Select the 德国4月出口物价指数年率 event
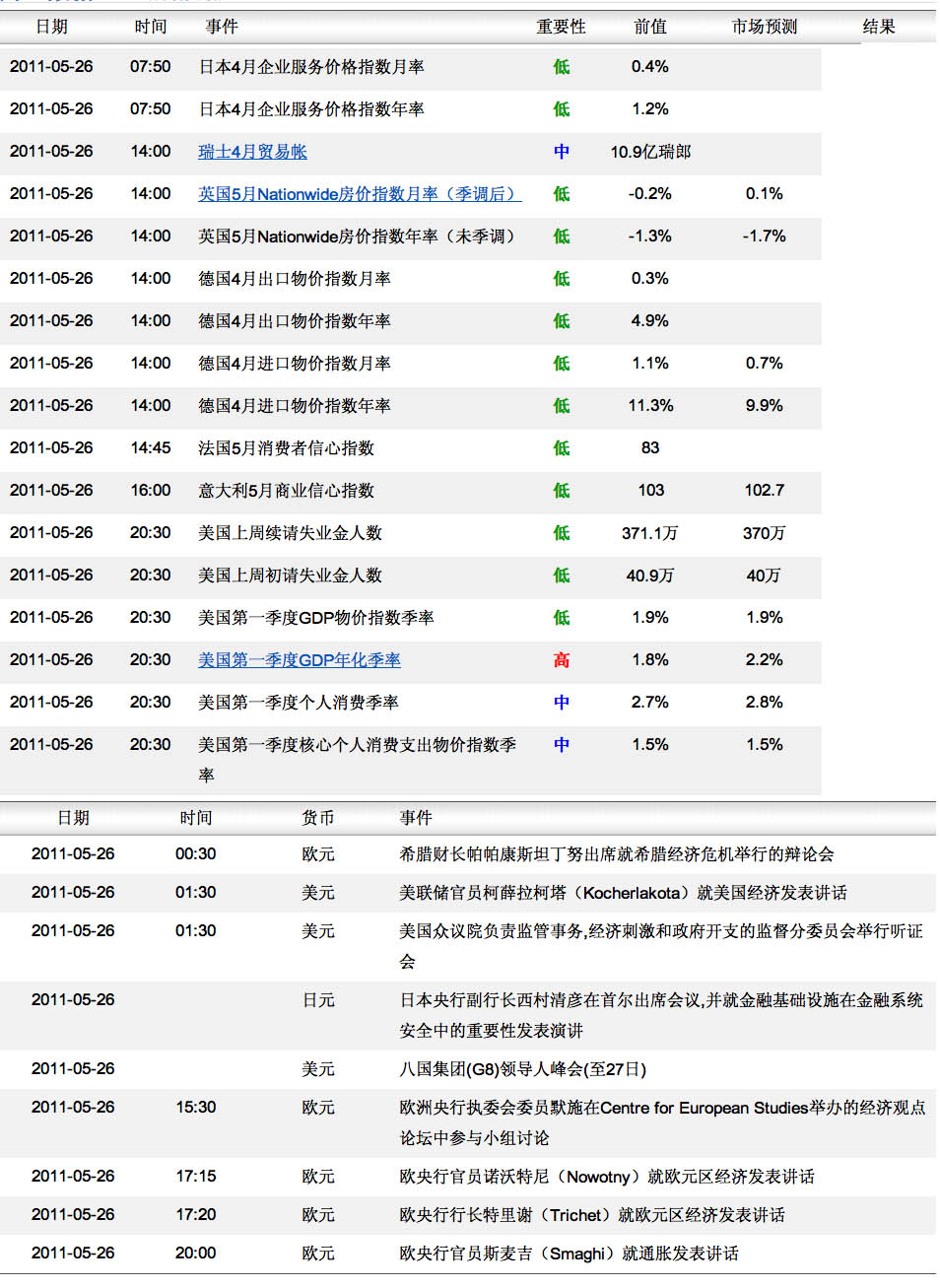The height and width of the screenshot is (1288, 940). coord(295,321)
